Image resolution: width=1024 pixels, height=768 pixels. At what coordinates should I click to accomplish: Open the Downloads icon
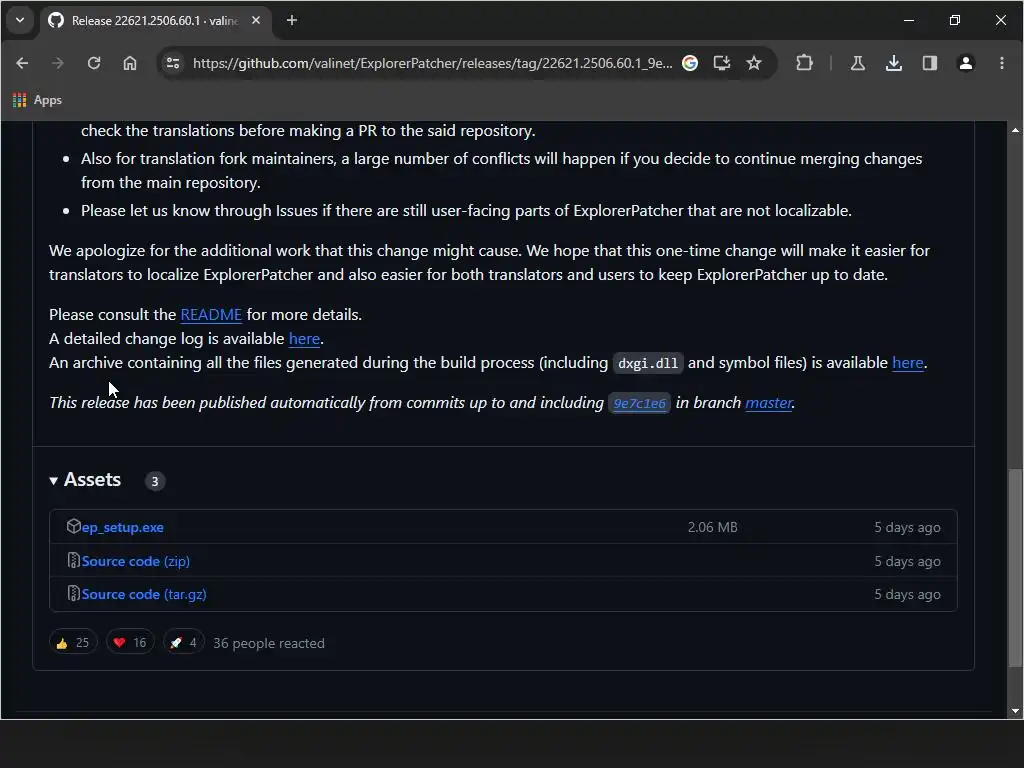(893, 63)
